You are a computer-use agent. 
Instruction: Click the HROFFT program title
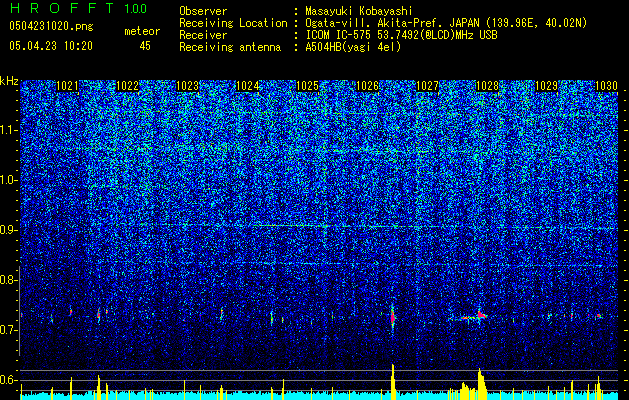coord(62,8)
